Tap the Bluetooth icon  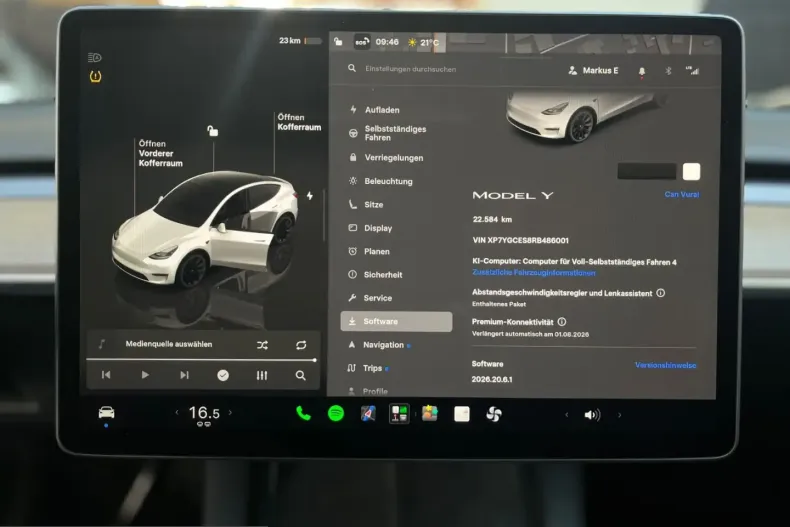pyautogui.click(x=668, y=71)
